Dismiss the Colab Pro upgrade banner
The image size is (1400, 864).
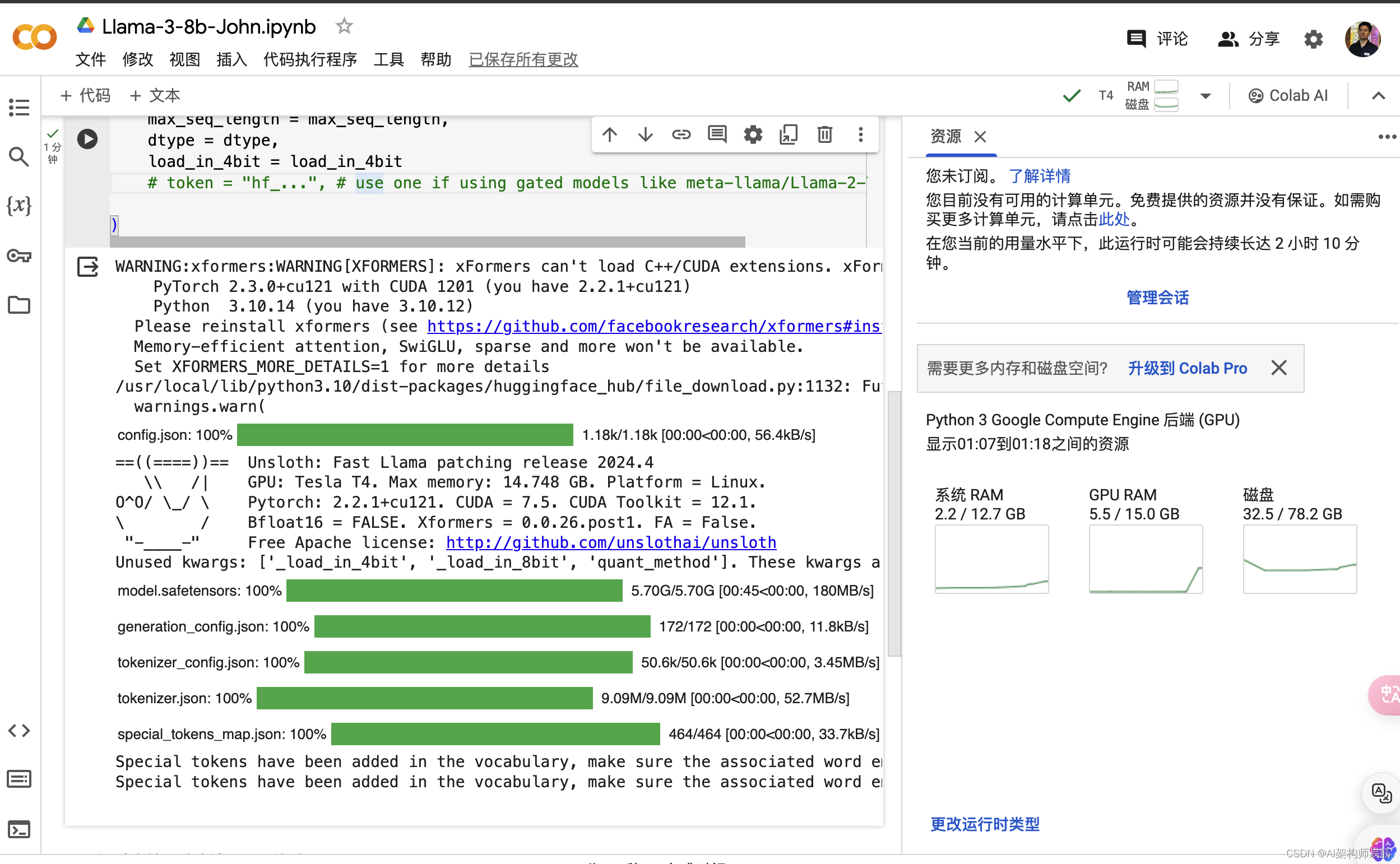pos(1279,368)
